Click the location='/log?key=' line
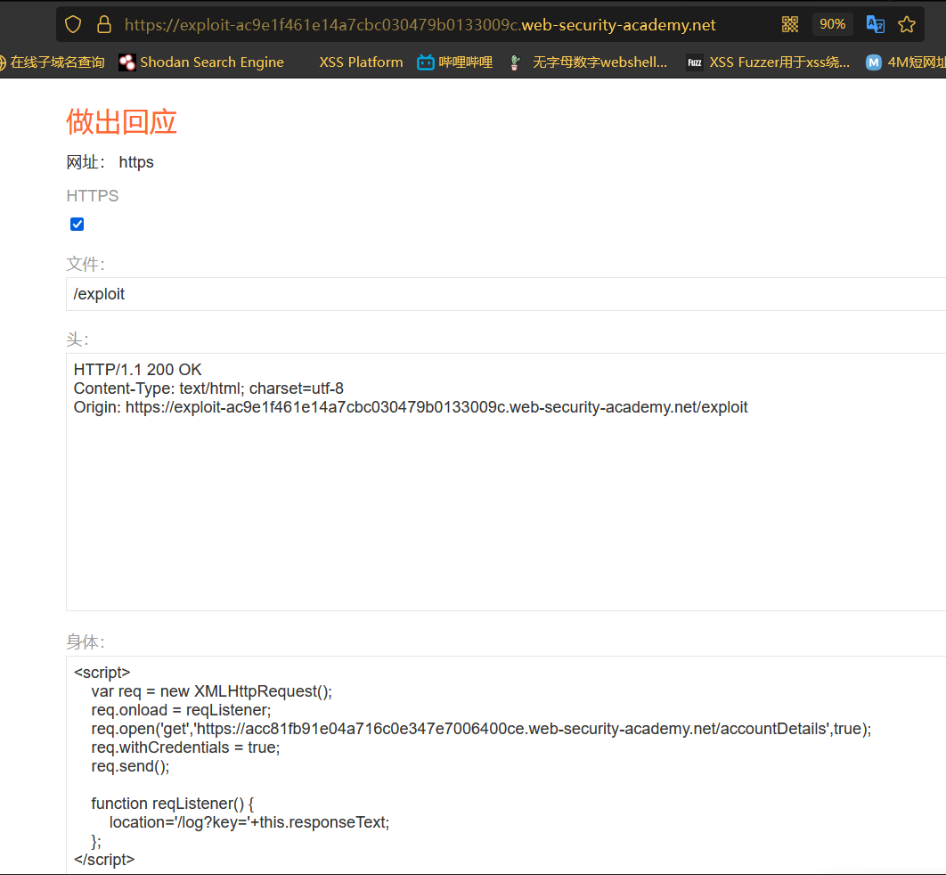 pos(249,822)
